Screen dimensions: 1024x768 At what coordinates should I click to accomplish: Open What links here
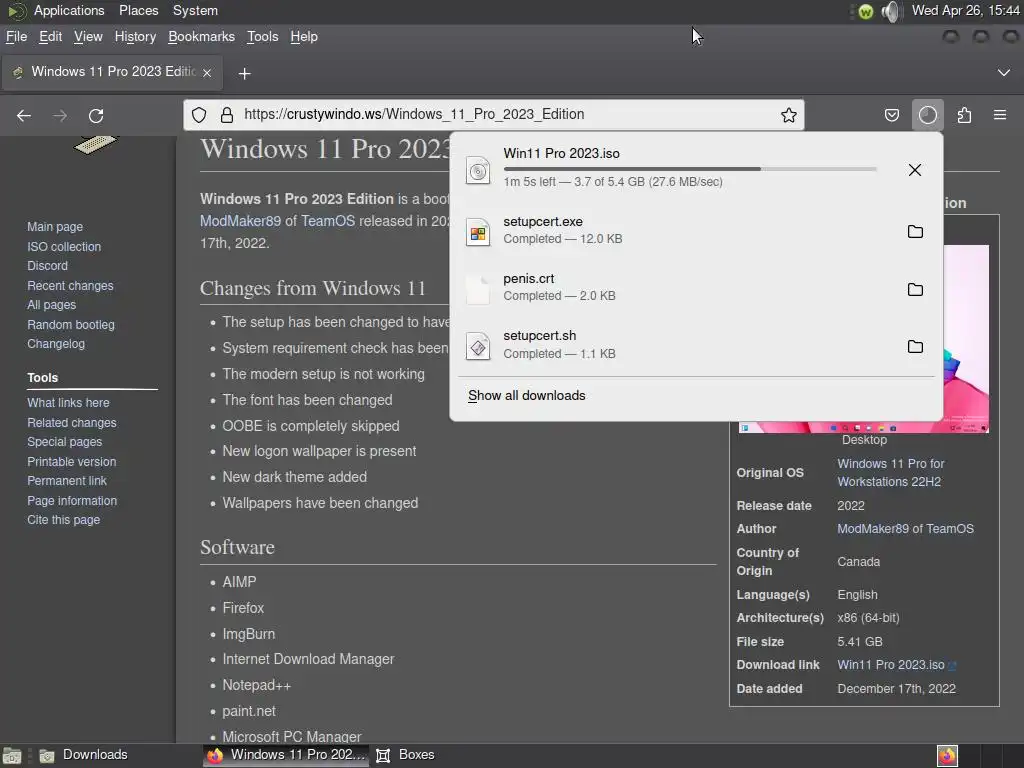point(68,403)
